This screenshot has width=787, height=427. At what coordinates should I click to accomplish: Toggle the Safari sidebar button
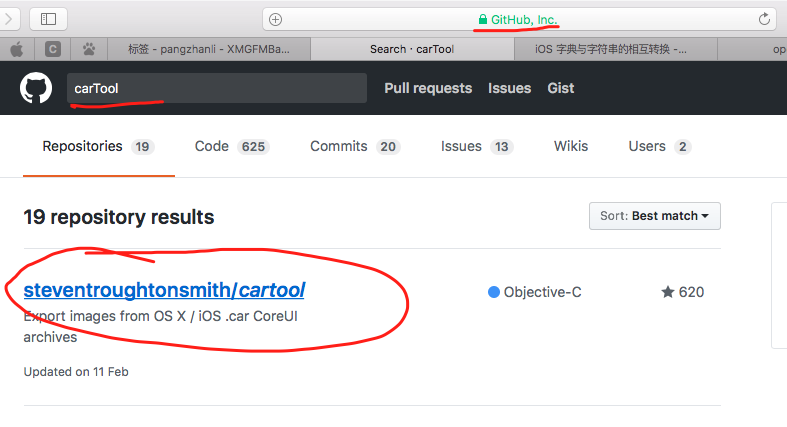click(x=49, y=19)
